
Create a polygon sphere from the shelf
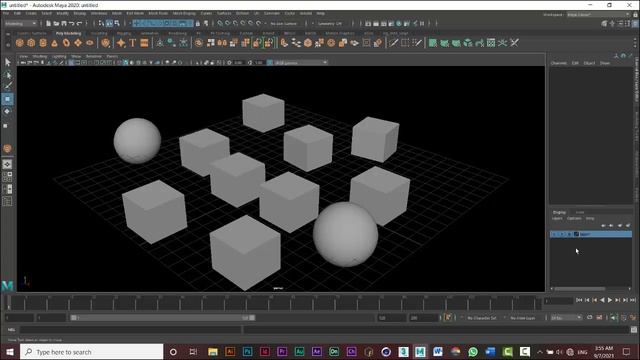pyautogui.click(x=19, y=43)
